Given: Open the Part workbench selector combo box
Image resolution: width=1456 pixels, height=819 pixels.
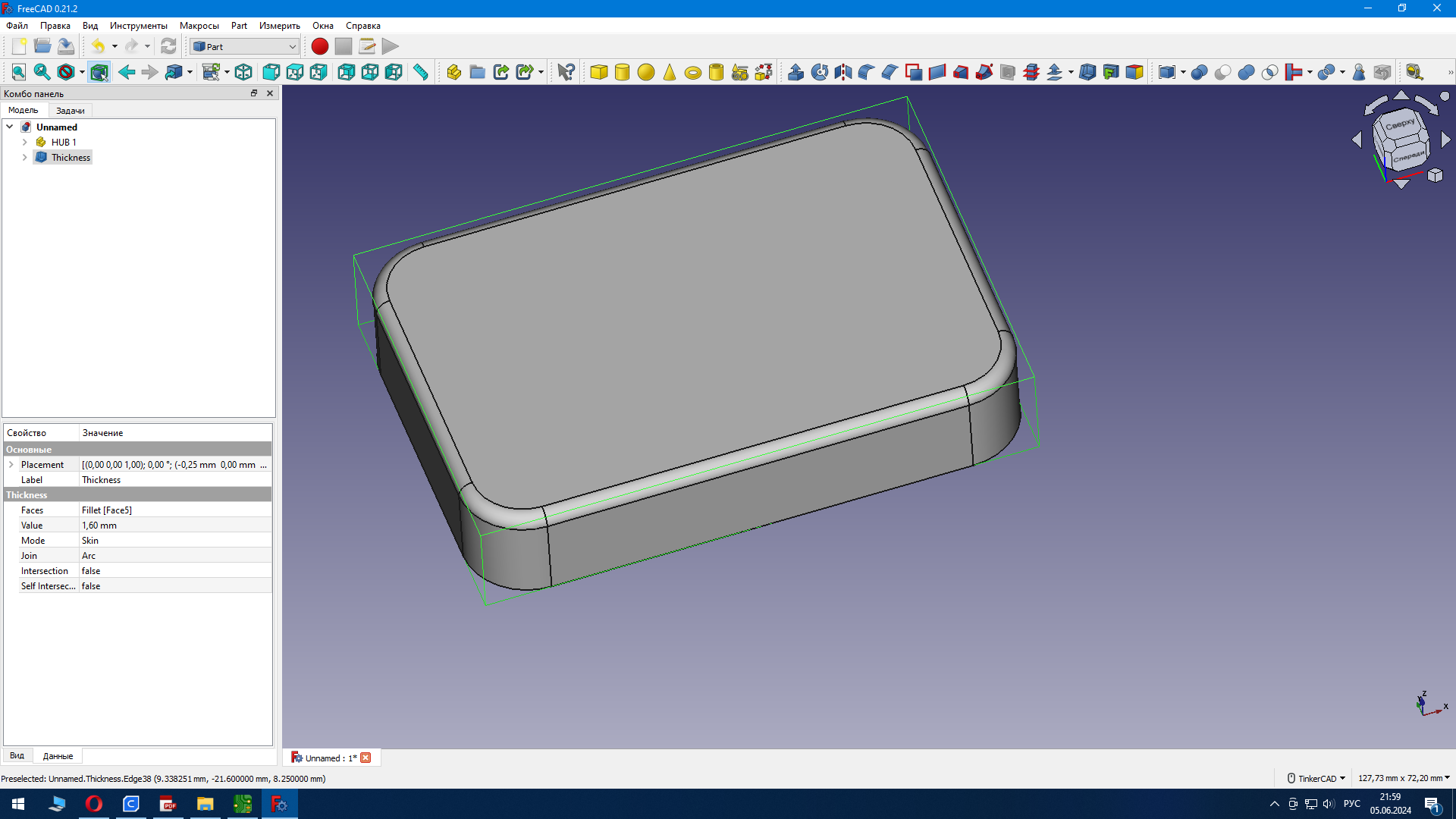Looking at the screenshot, I should 244,46.
